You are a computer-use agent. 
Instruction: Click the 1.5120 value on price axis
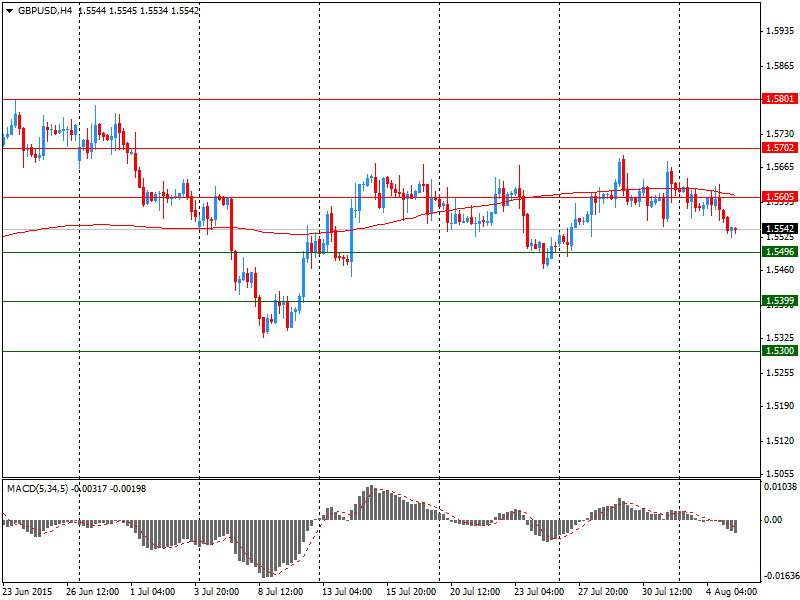click(x=780, y=440)
